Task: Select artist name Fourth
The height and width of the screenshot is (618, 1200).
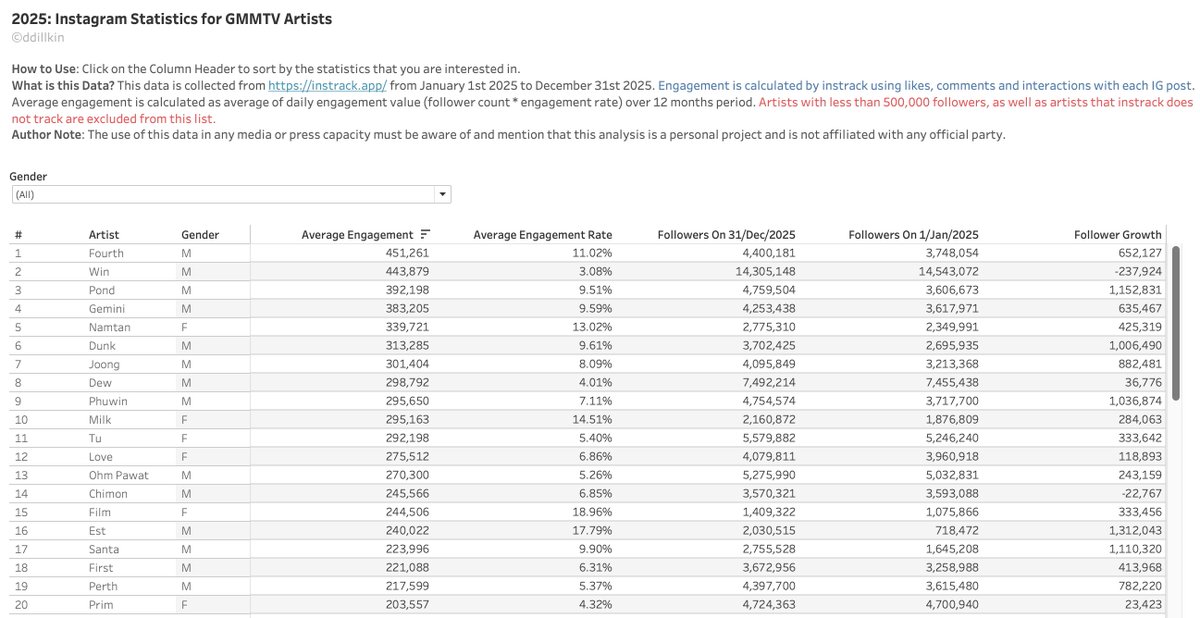Action: (x=106, y=253)
